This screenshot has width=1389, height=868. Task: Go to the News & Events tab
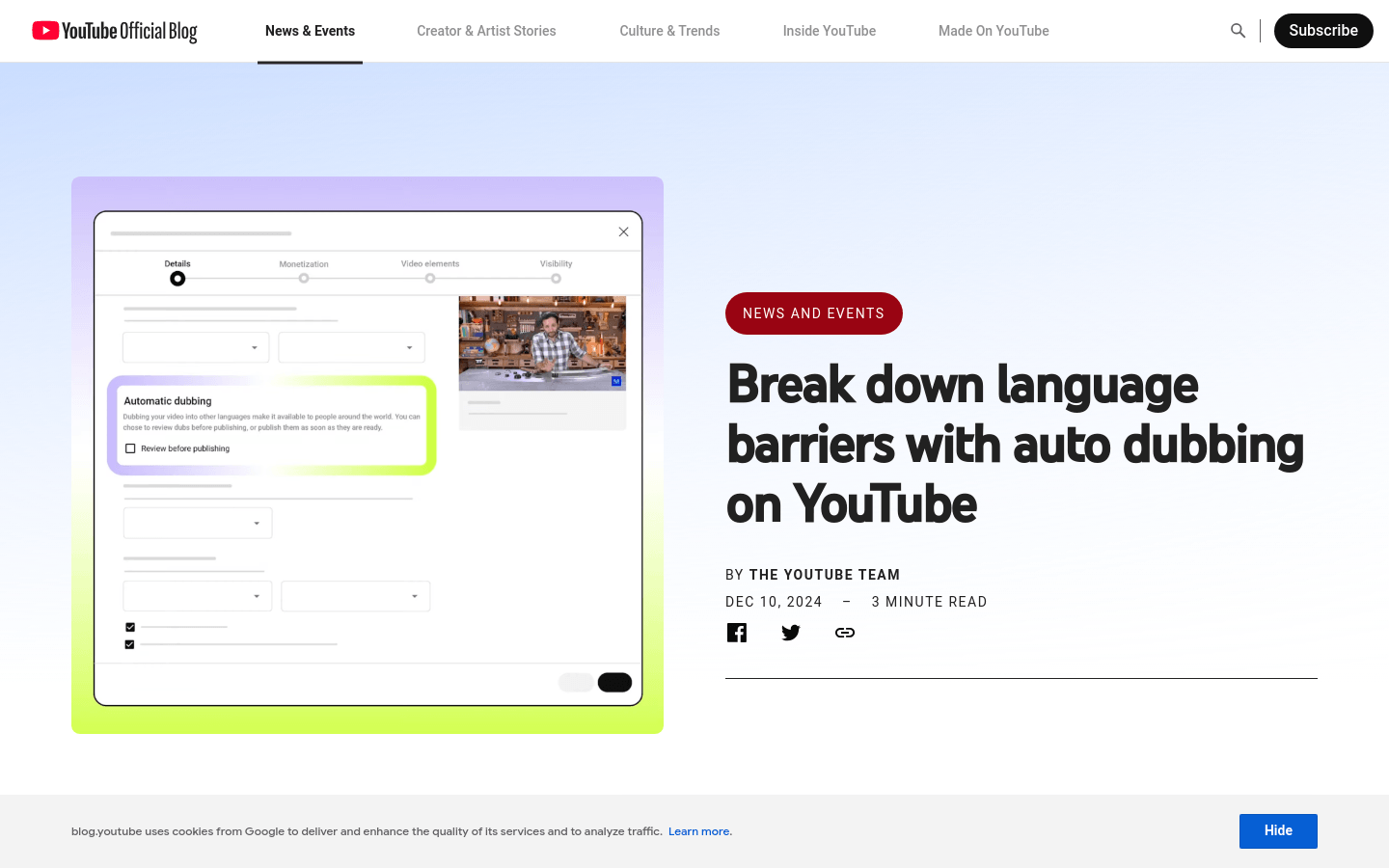click(x=310, y=31)
